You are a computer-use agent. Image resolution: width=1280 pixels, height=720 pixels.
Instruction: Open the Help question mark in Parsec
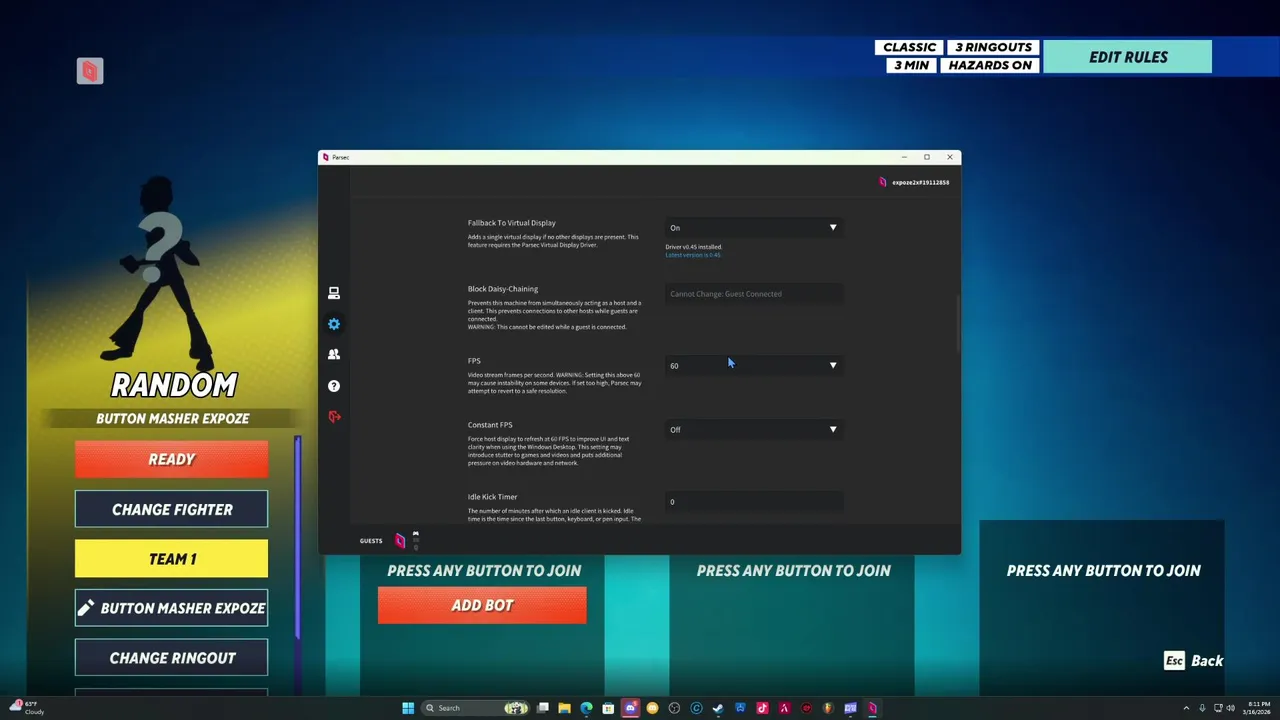pos(334,385)
